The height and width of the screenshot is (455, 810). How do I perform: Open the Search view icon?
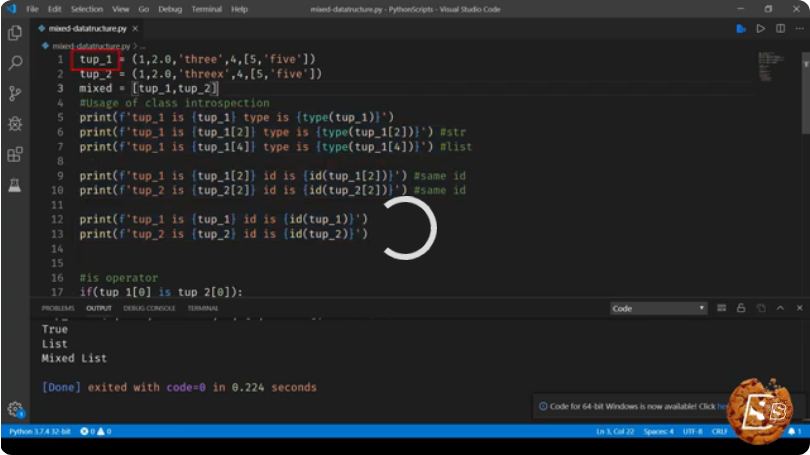coord(15,63)
